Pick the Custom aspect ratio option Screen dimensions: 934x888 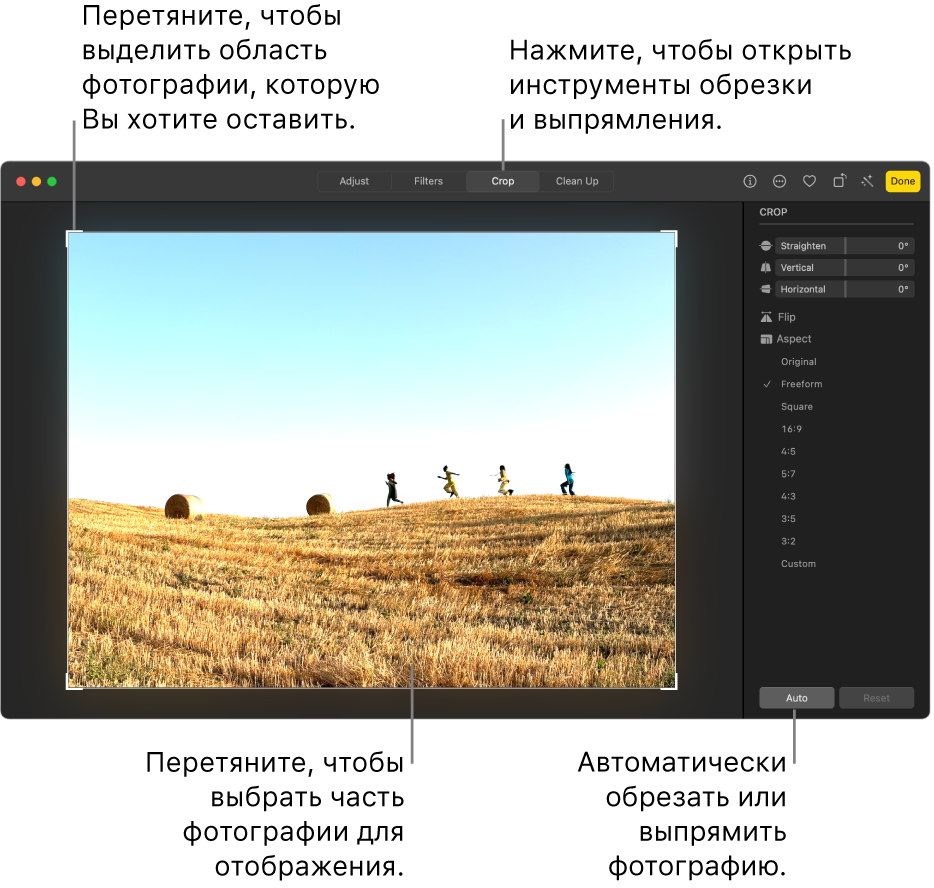[x=798, y=564]
